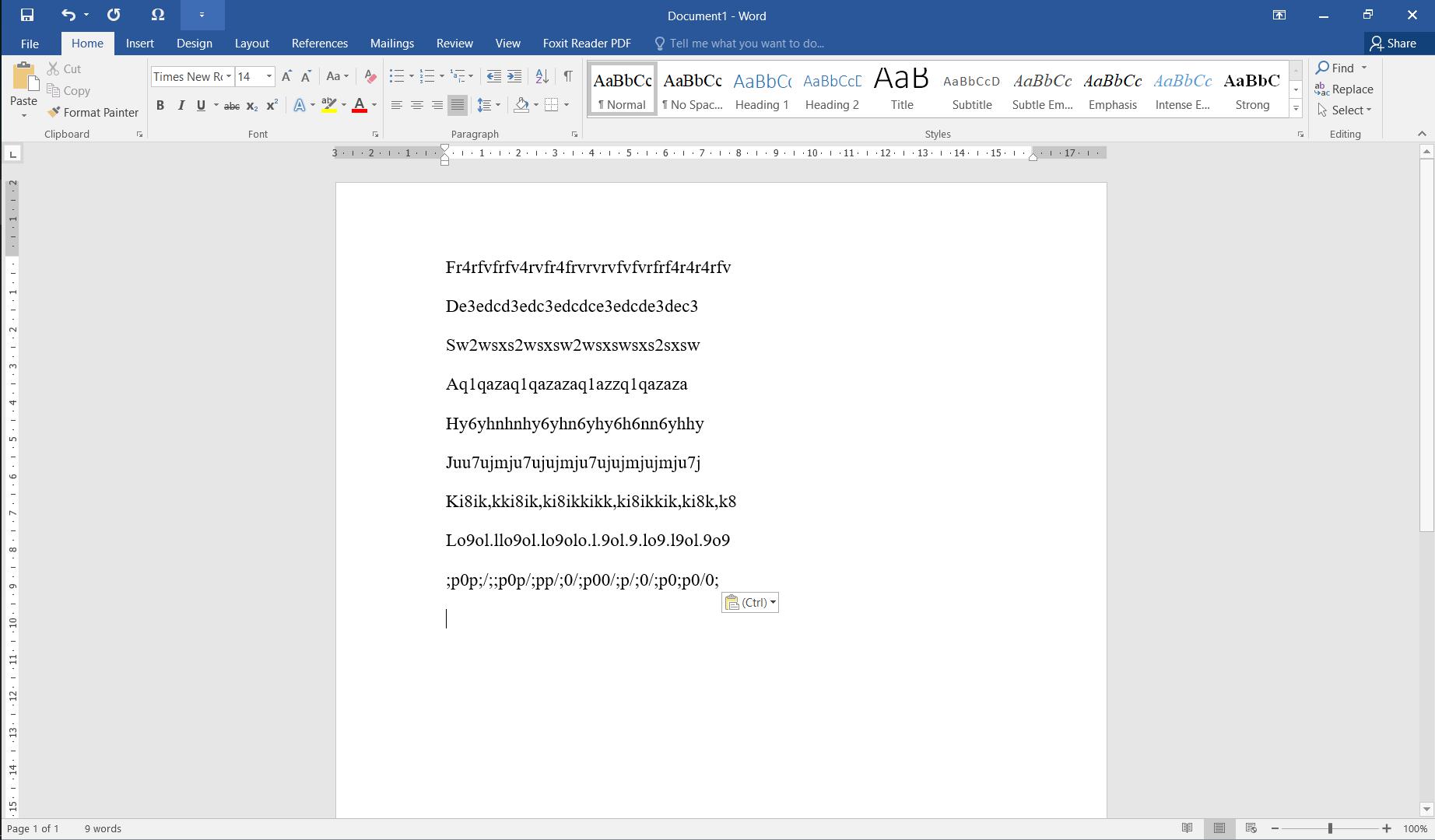Click the Center alignment icon
This screenshot has height=840, width=1435.
(x=417, y=105)
